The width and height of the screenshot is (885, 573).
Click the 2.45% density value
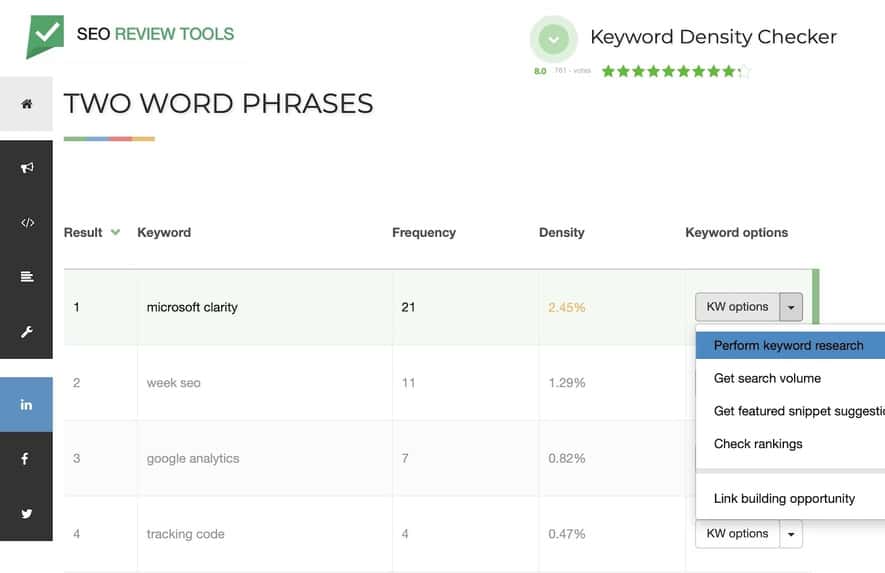click(x=567, y=308)
